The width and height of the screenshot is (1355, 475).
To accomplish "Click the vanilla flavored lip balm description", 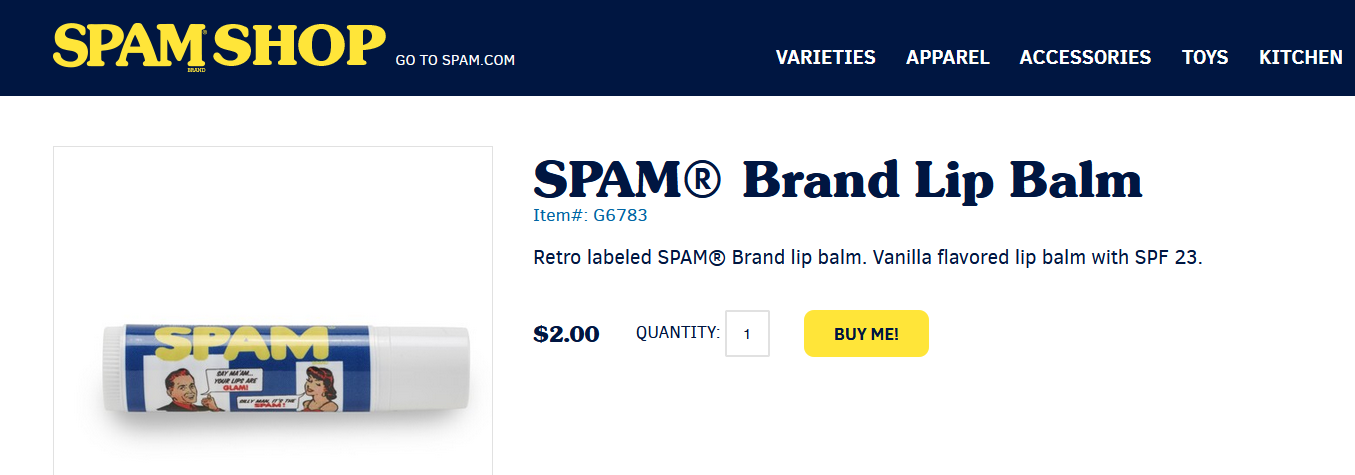I will 867,257.
